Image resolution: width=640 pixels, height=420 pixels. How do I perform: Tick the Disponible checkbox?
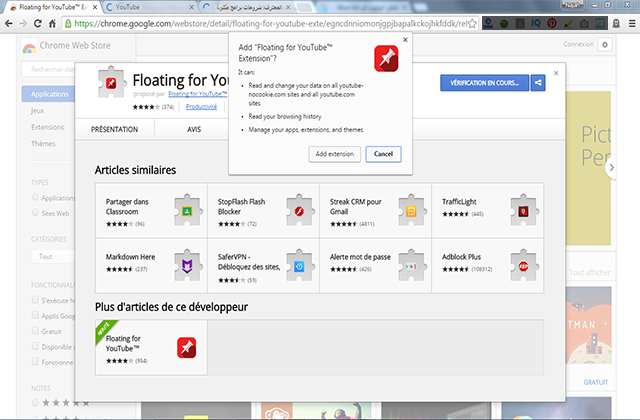click(x=35, y=346)
